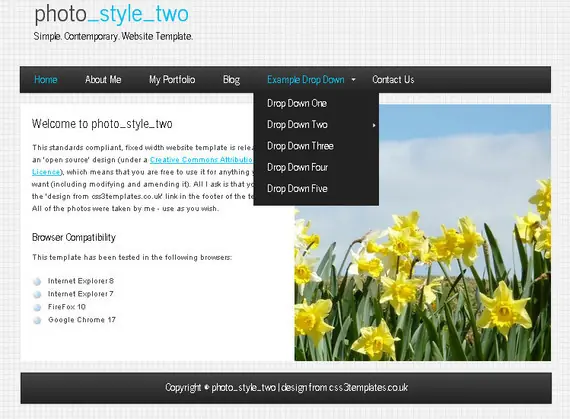
Task: Click the bullet icon beside Internet Explorer 8
Action: pyautogui.click(x=37, y=281)
